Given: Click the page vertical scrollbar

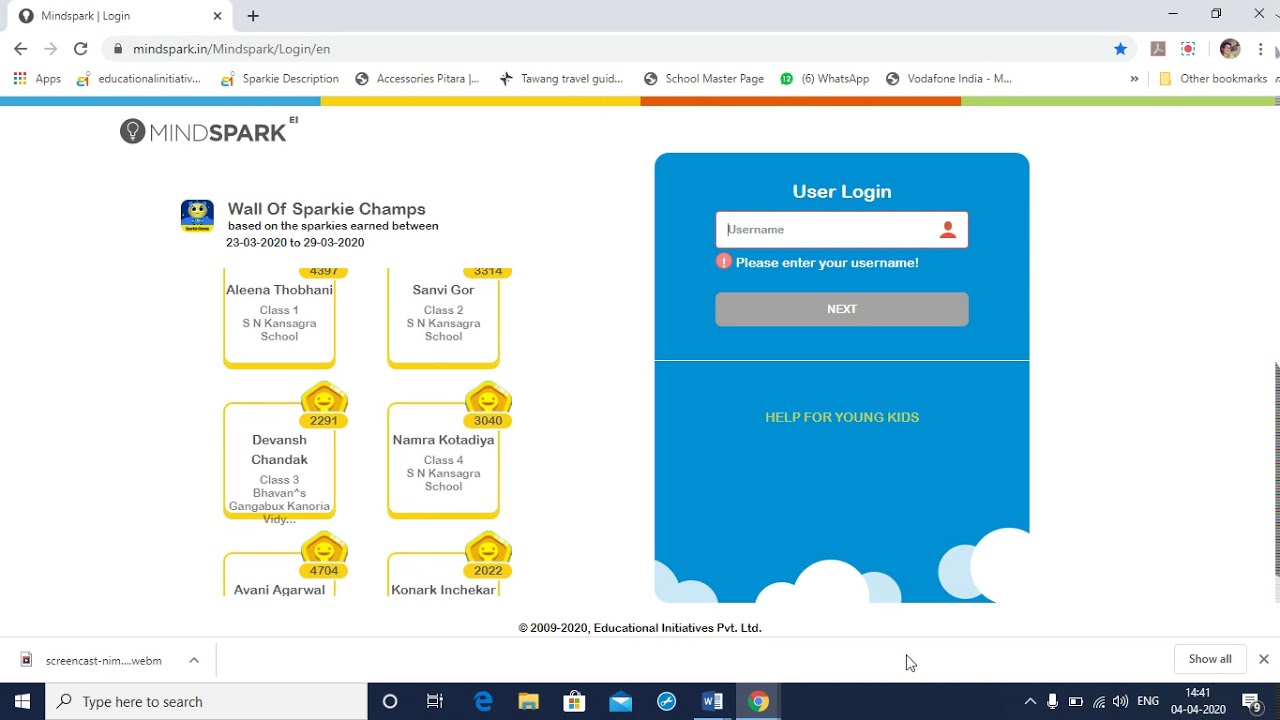Looking at the screenshot, I should (x=1277, y=470).
